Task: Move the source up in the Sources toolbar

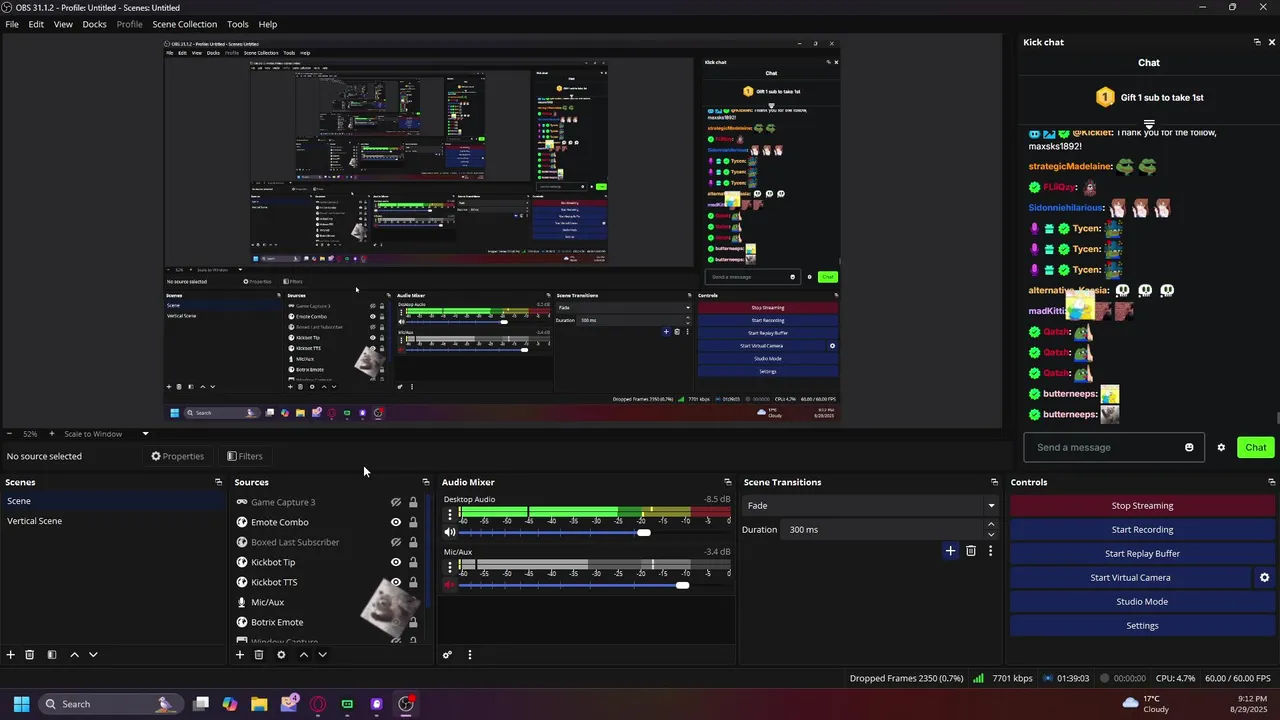Action: 304,655
